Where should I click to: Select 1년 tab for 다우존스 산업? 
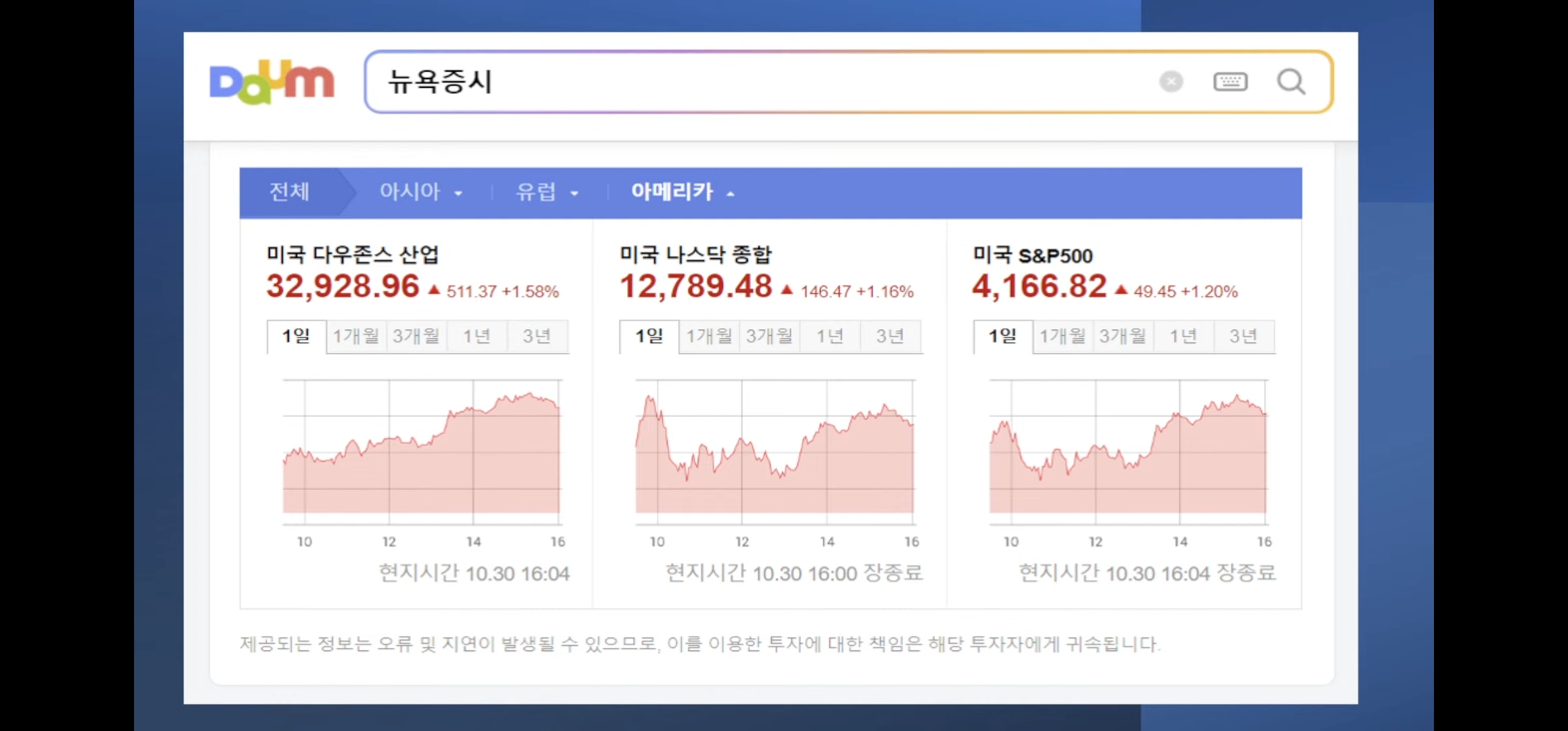coord(477,336)
